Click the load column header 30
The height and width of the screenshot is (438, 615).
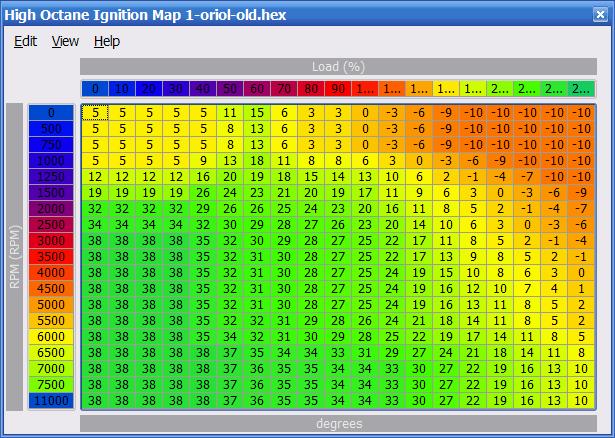click(x=176, y=89)
